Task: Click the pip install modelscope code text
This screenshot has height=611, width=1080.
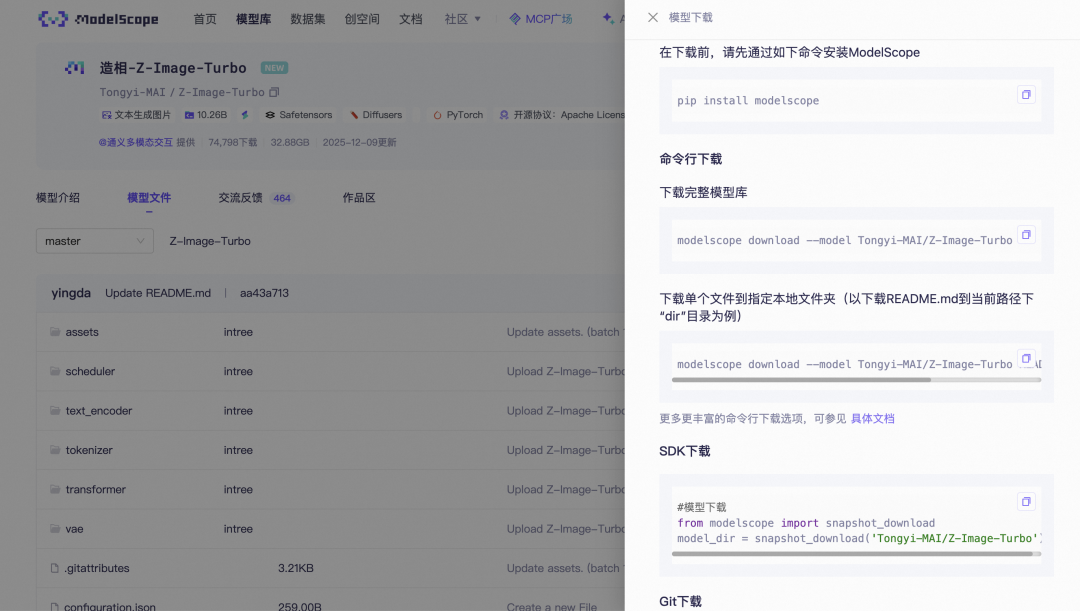Action: coord(748,101)
